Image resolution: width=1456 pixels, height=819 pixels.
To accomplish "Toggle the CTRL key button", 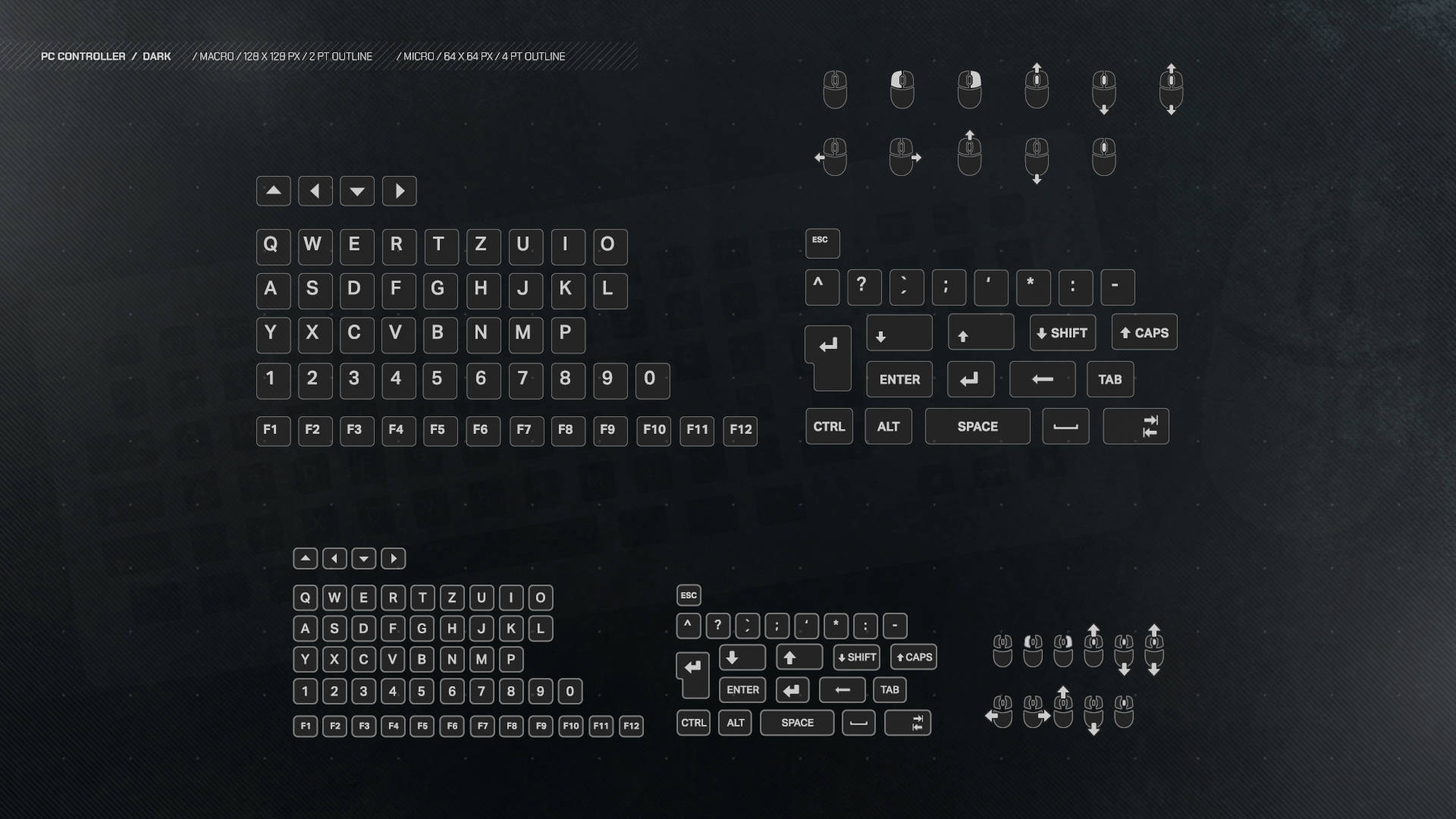I will pos(830,426).
